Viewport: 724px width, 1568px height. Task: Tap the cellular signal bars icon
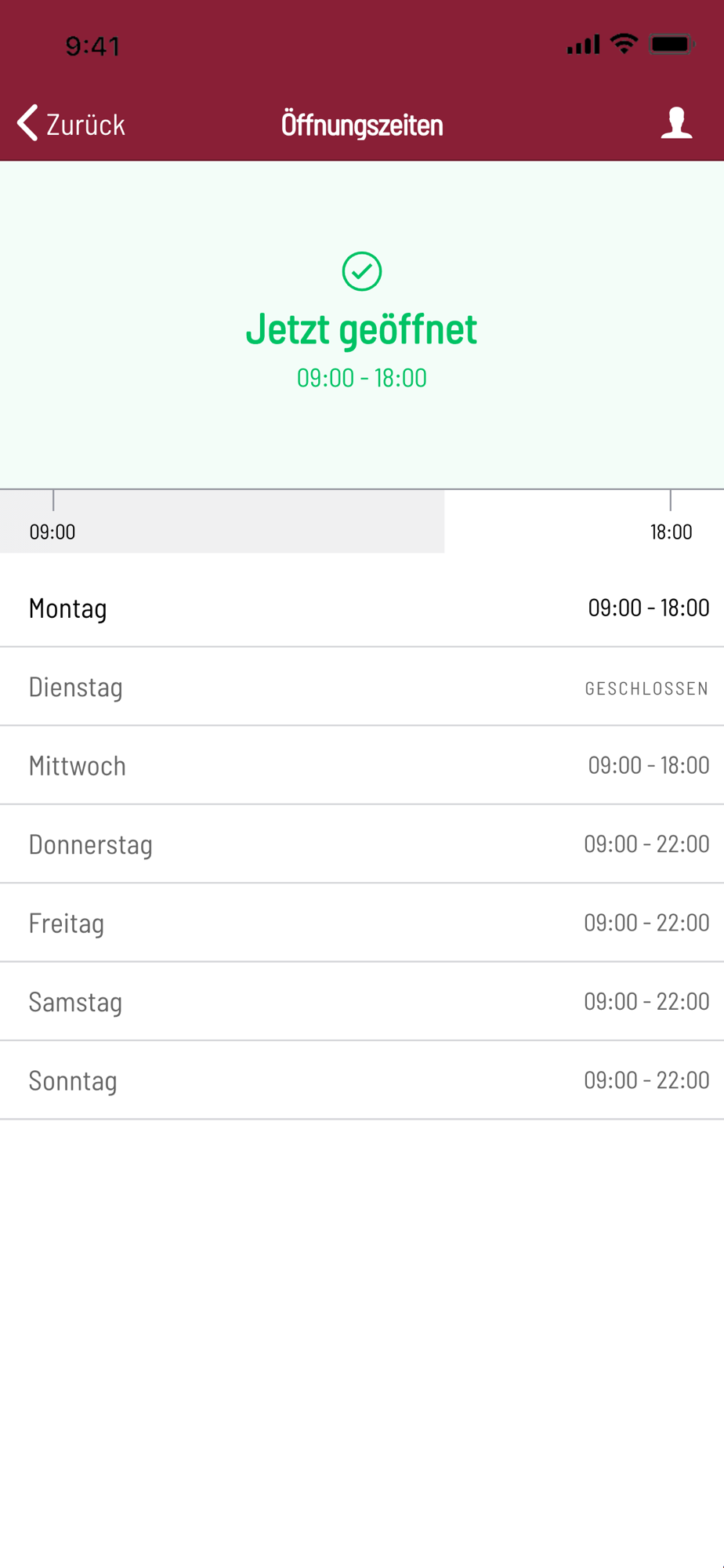tap(584, 45)
